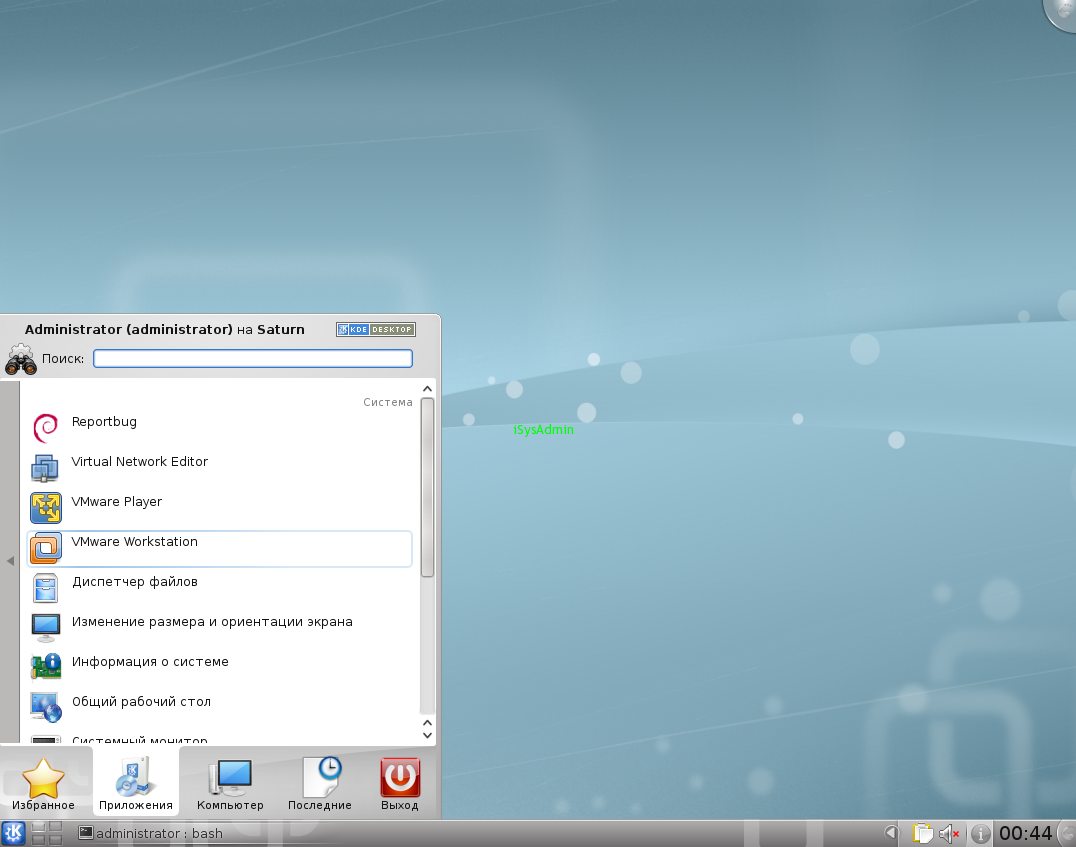Open Klipper clipboard icon in system tray

923,832
